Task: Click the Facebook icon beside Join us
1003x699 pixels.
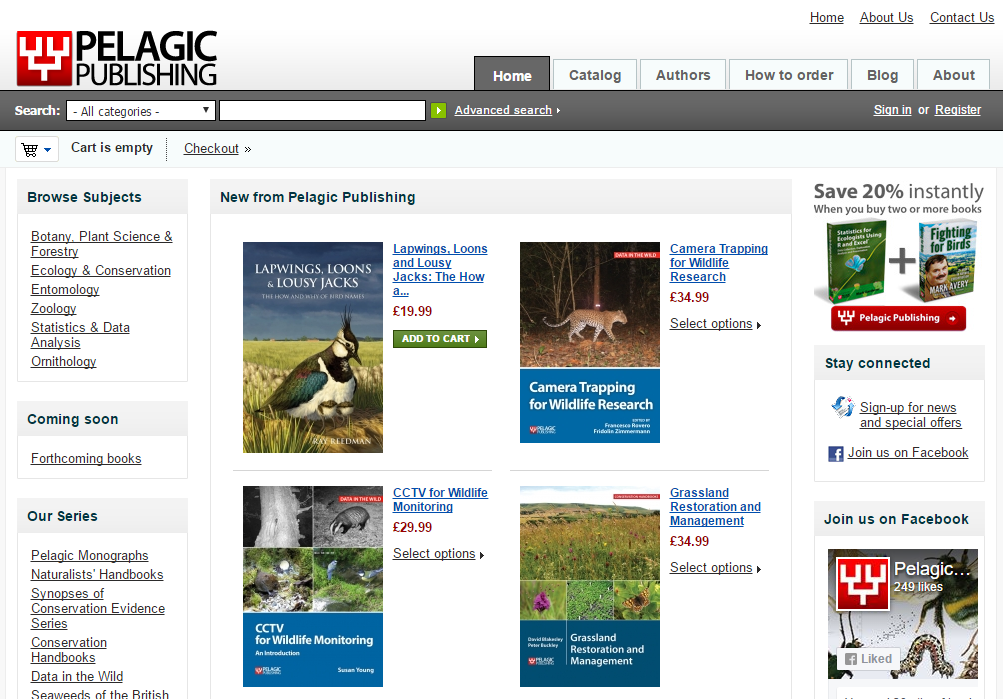Action: click(x=836, y=453)
